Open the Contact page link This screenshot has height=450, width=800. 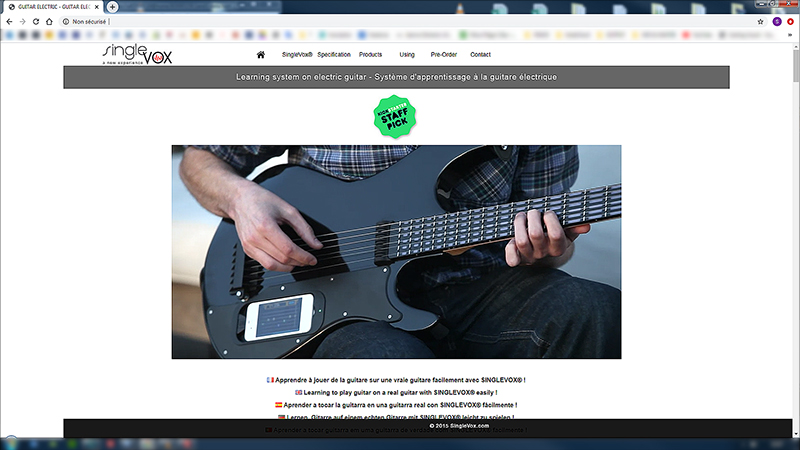[x=480, y=55]
